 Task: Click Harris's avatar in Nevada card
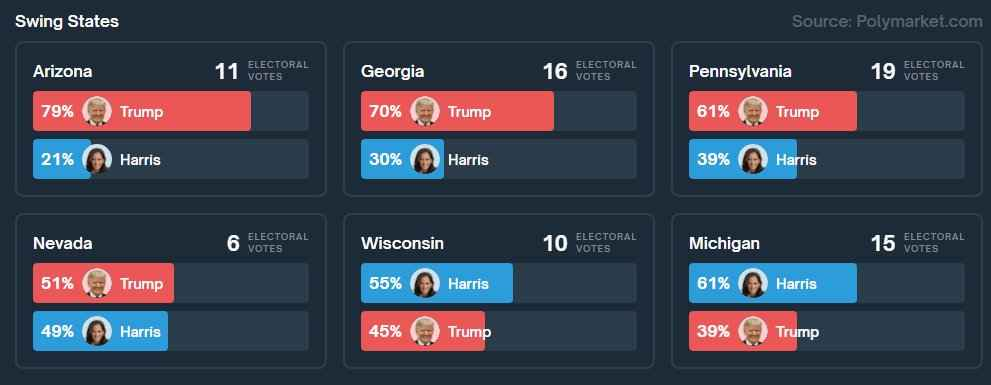point(97,331)
